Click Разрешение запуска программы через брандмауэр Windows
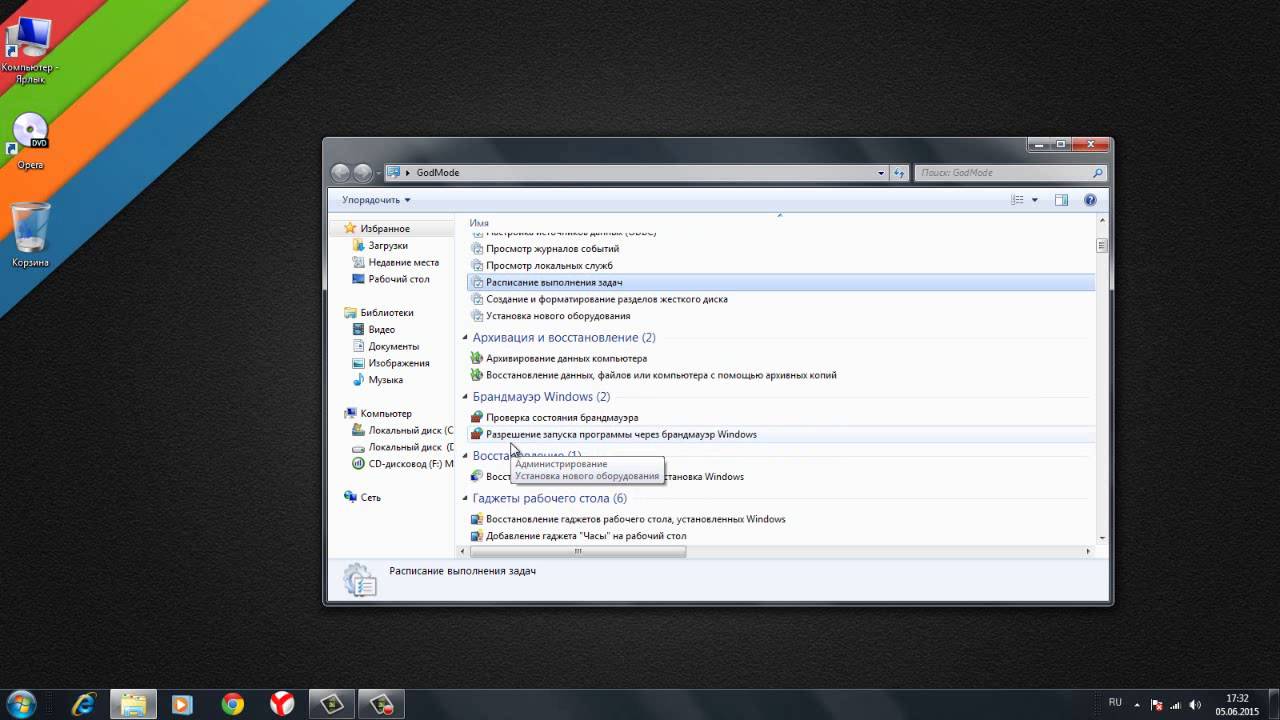Image resolution: width=1280 pixels, height=720 pixels. (x=621, y=435)
